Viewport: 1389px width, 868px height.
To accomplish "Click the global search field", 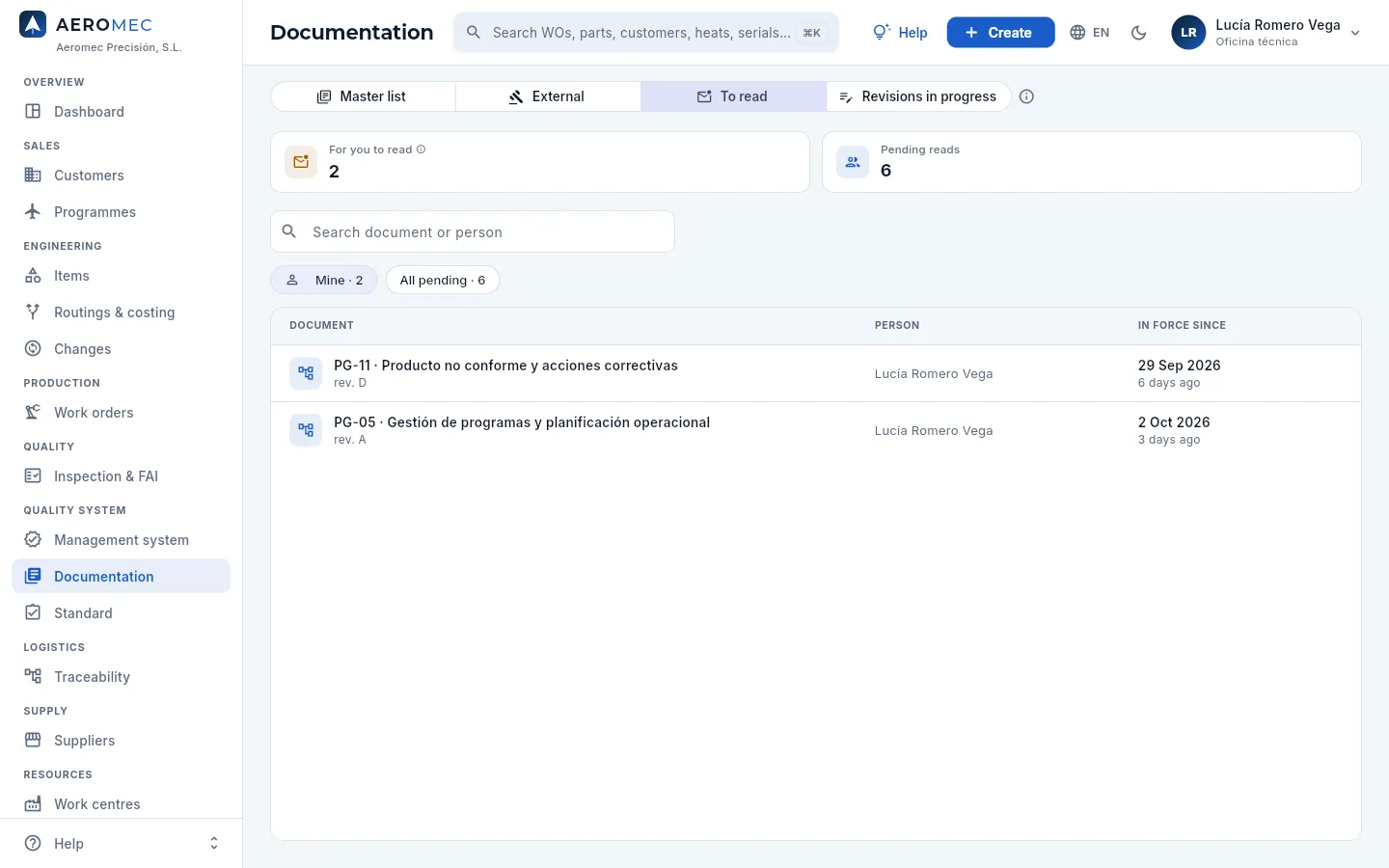I will (x=646, y=33).
